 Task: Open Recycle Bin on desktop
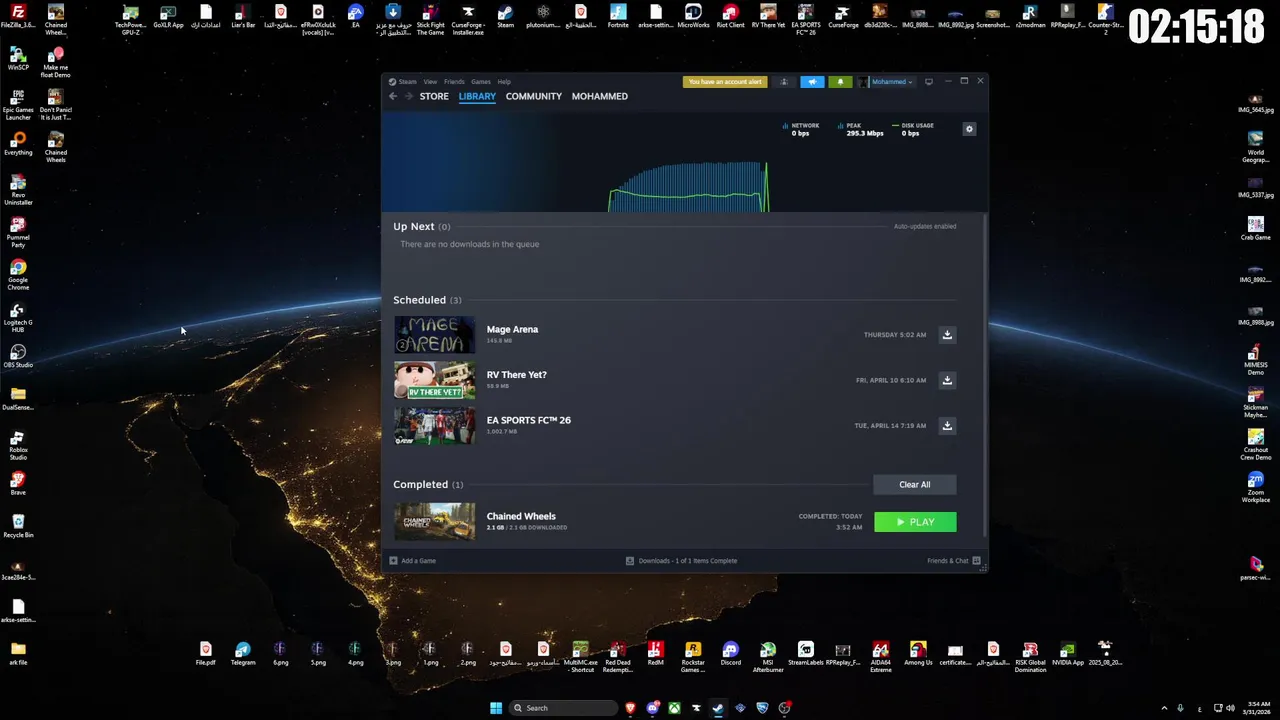point(18,526)
